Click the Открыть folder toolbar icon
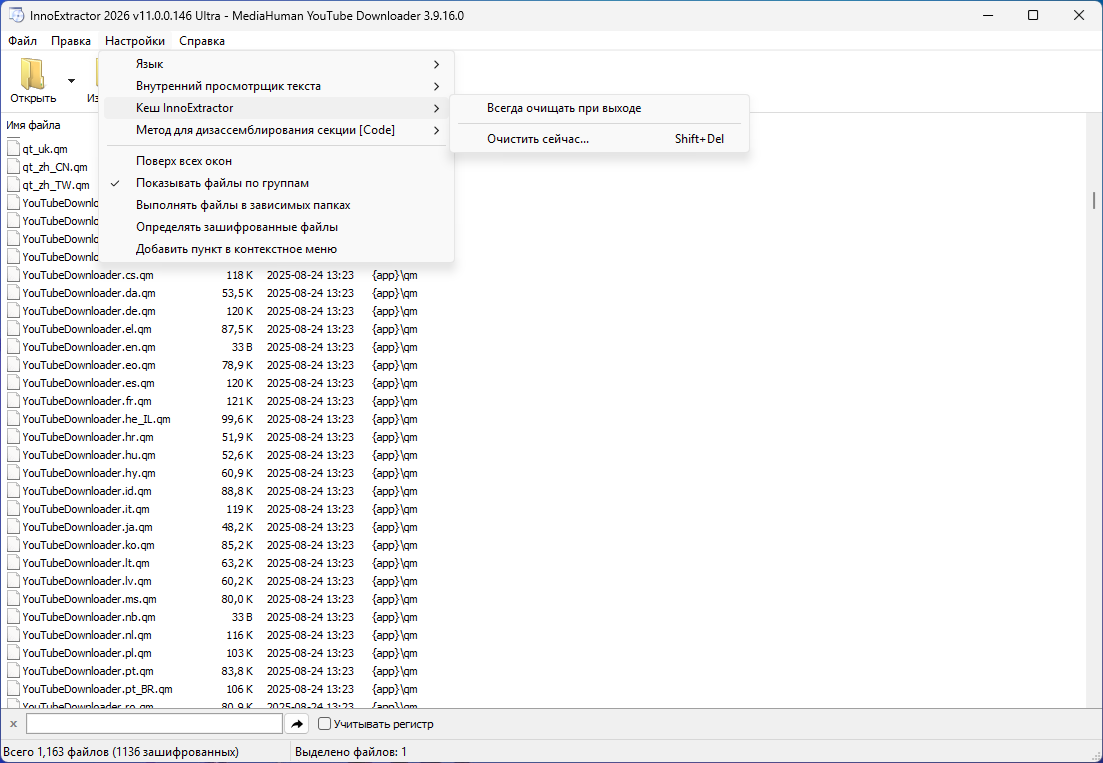 [x=32, y=74]
